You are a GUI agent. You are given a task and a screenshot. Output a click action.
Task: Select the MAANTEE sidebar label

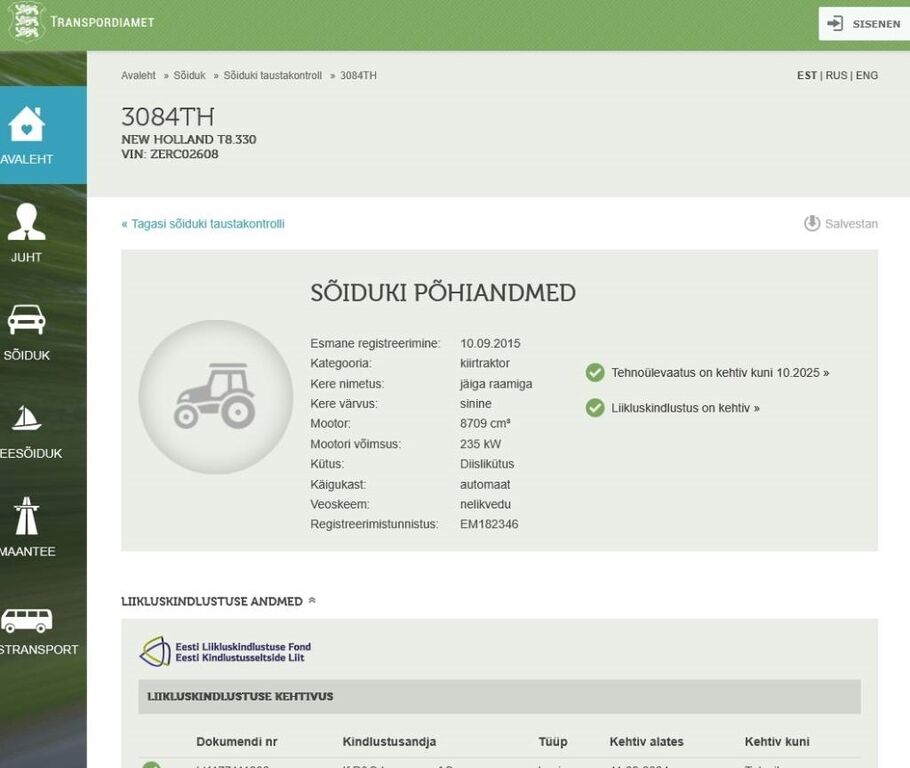[x=27, y=551]
